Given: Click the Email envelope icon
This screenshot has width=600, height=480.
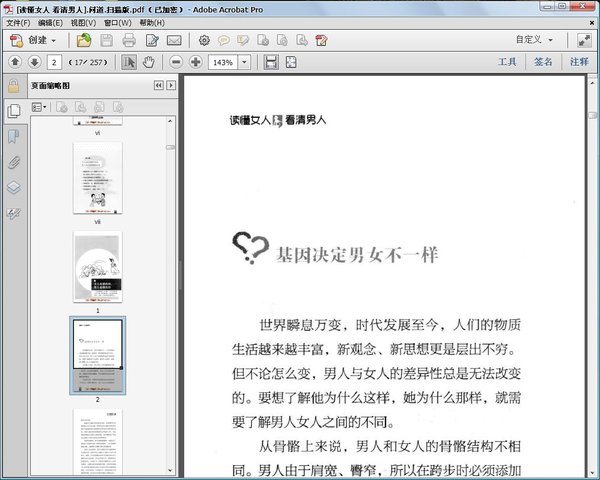Looking at the screenshot, I should click(x=174, y=41).
